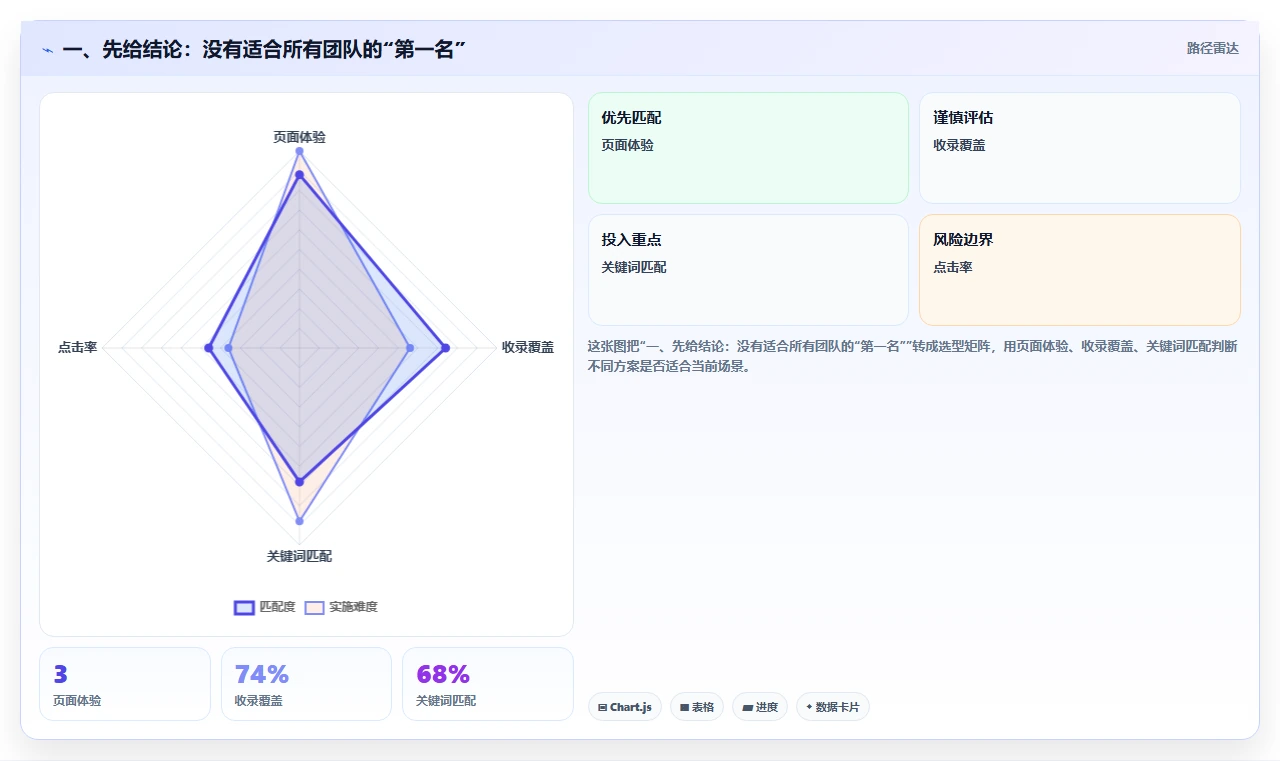Image resolution: width=1280 pixels, height=761 pixels.
Task: Open the 风险边界 card
Action: coord(1080,270)
